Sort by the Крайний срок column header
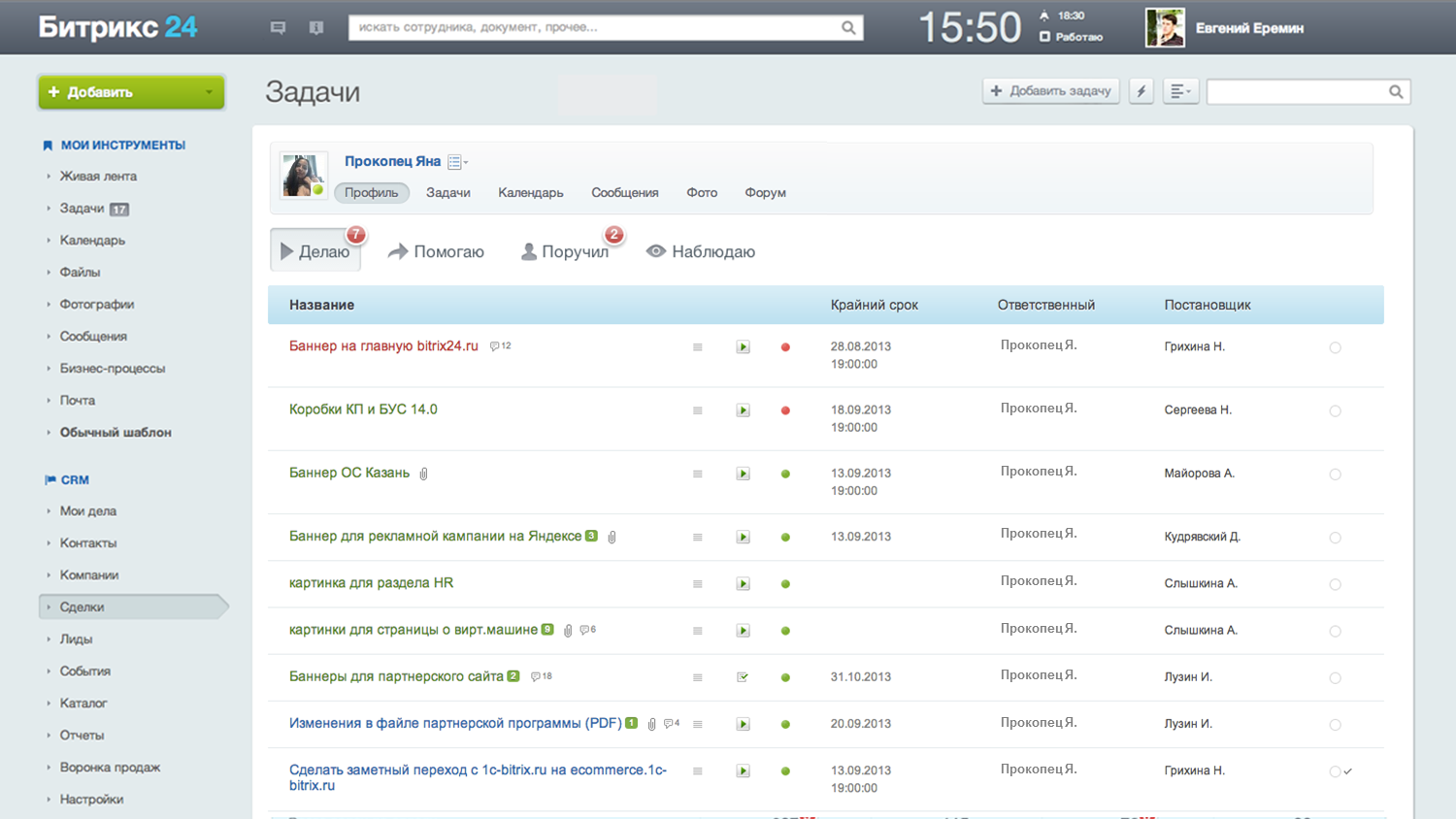1456x819 pixels. point(874,305)
